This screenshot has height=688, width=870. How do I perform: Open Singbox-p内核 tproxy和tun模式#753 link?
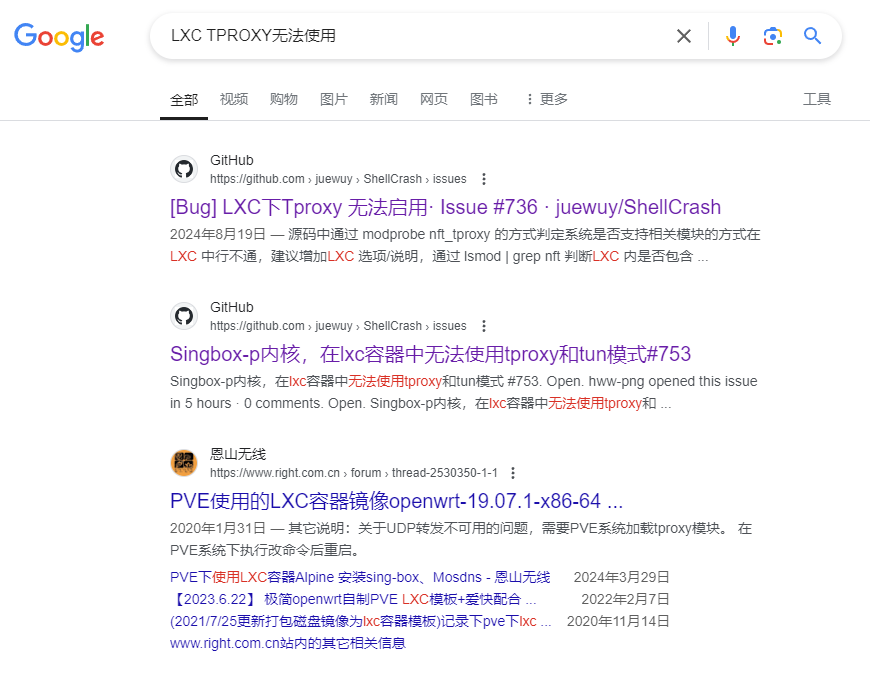tap(431, 354)
